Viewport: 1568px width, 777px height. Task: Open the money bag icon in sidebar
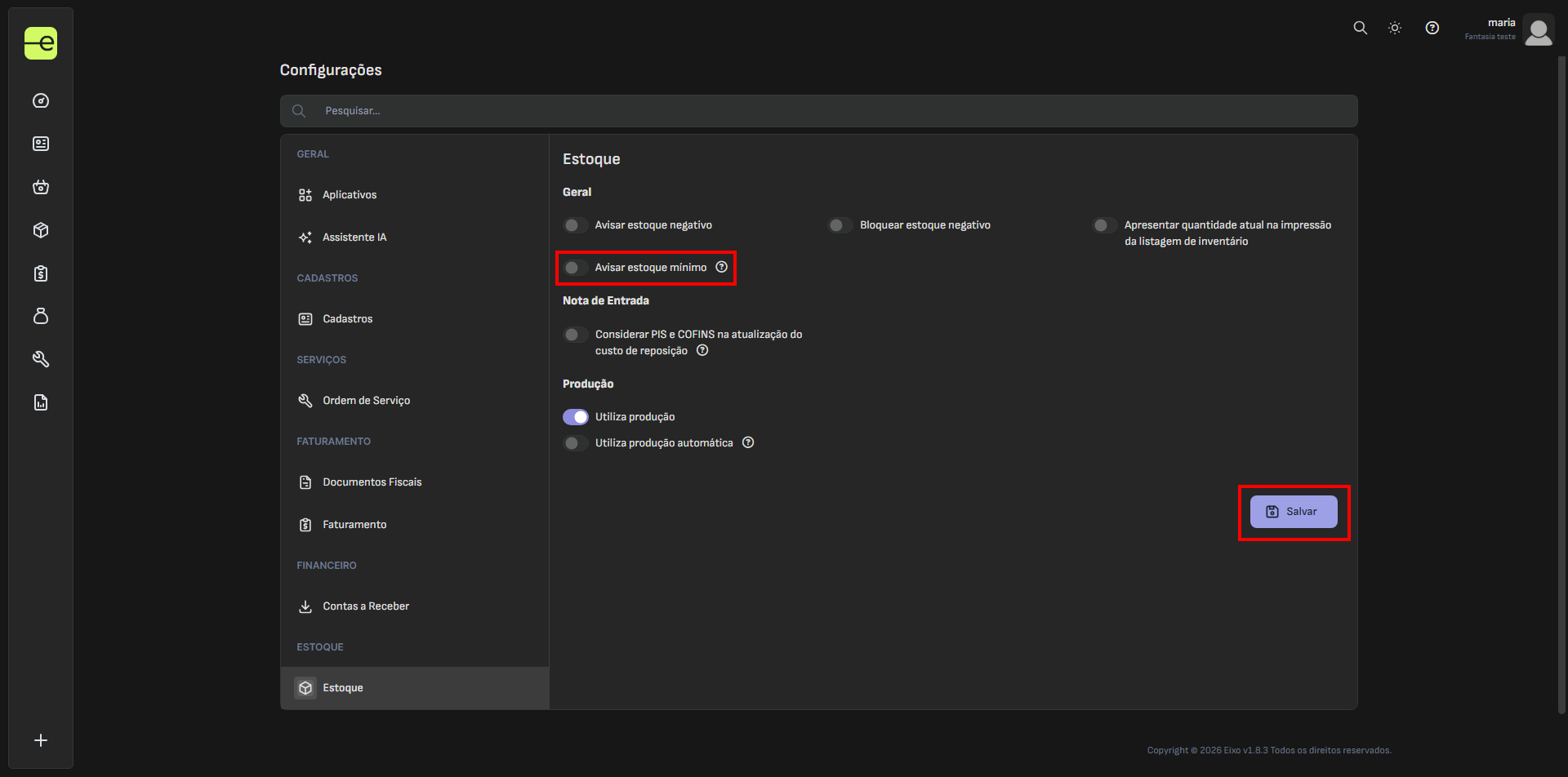[x=41, y=316]
